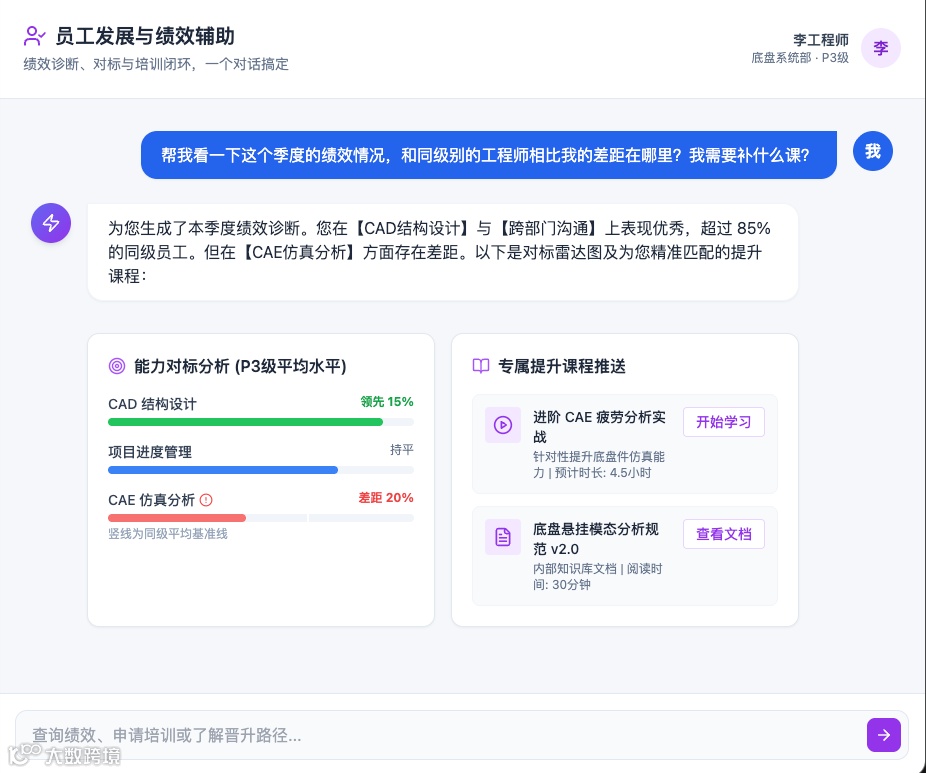This screenshot has width=926, height=773.
Task: Click the 竖线为同级平均基准线 note
Action: (x=168, y=534)
